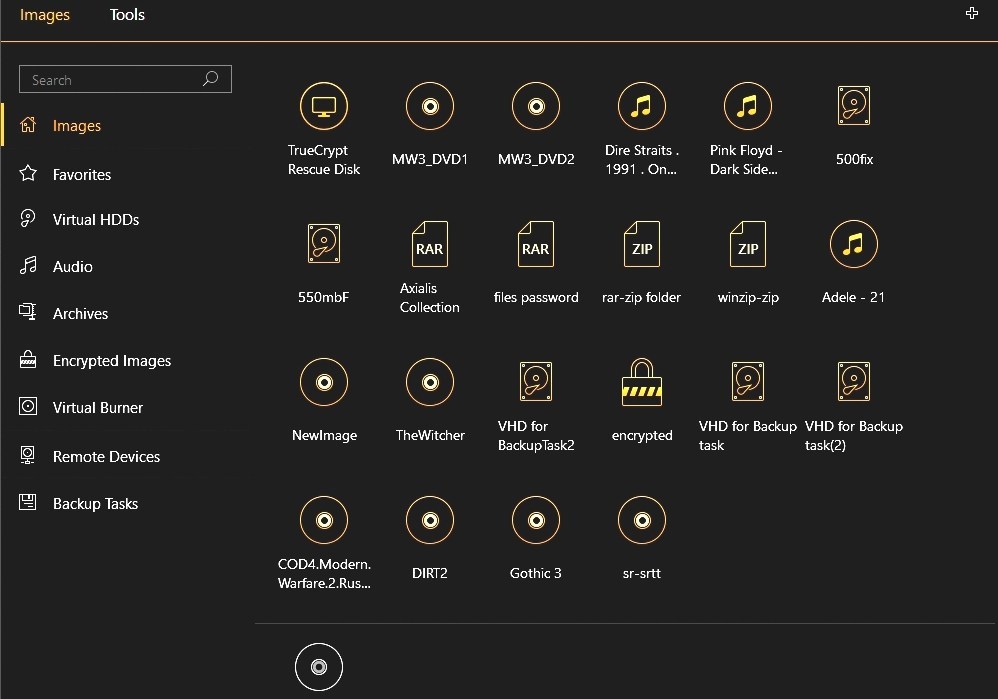Click the "Gothic 3" label text
This screenshot has height=699, width=998.
click(x=536, y=573)
